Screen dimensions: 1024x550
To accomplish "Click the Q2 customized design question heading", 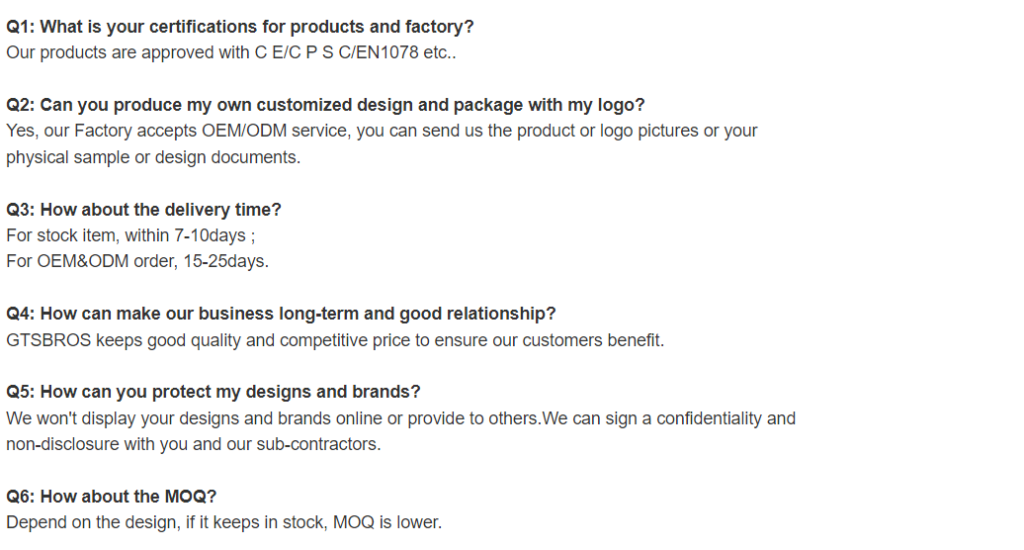I will pyautogui.click(x=325, y=105).
